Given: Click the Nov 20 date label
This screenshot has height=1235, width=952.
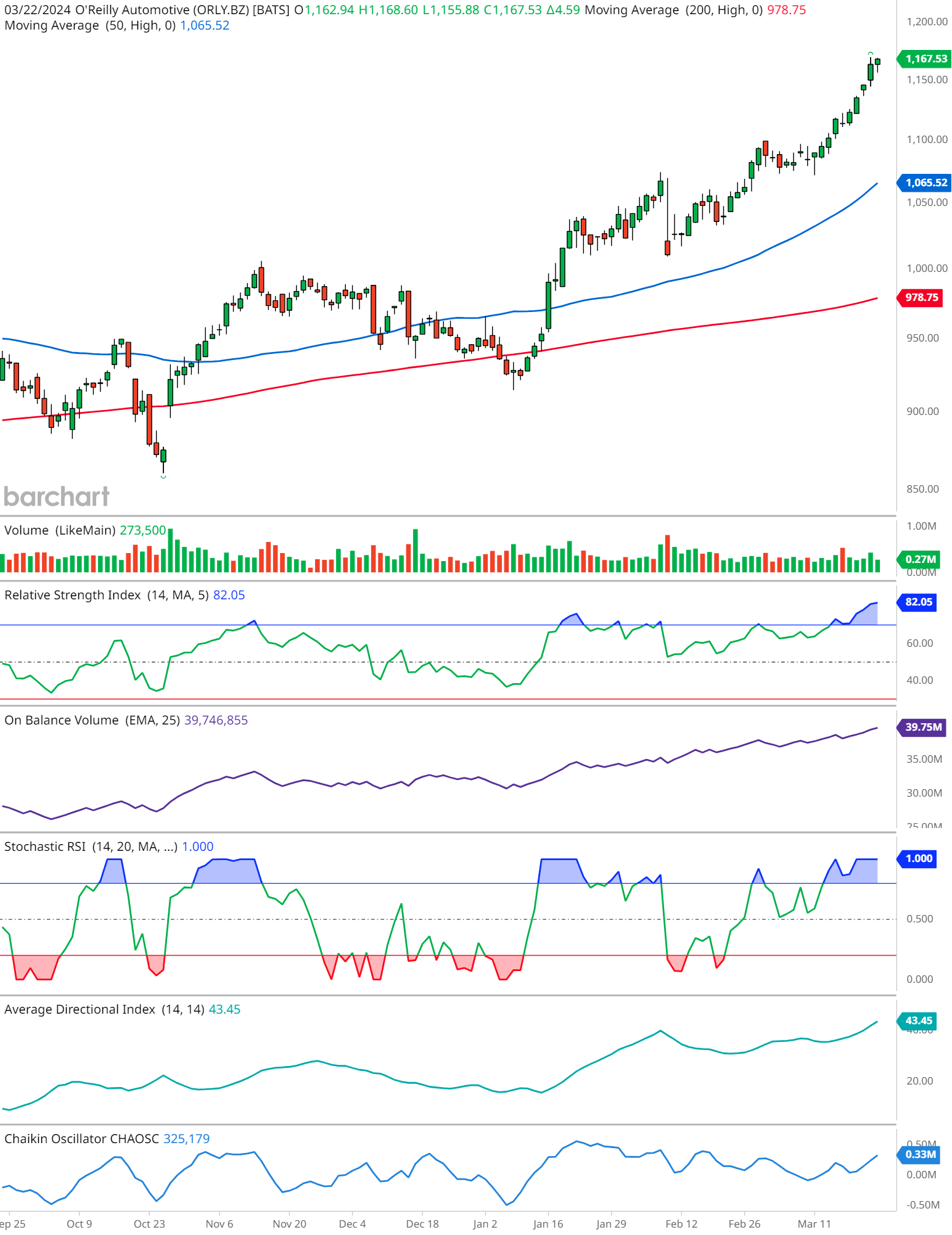Looking at the screenshot, I should [289, 1224].
